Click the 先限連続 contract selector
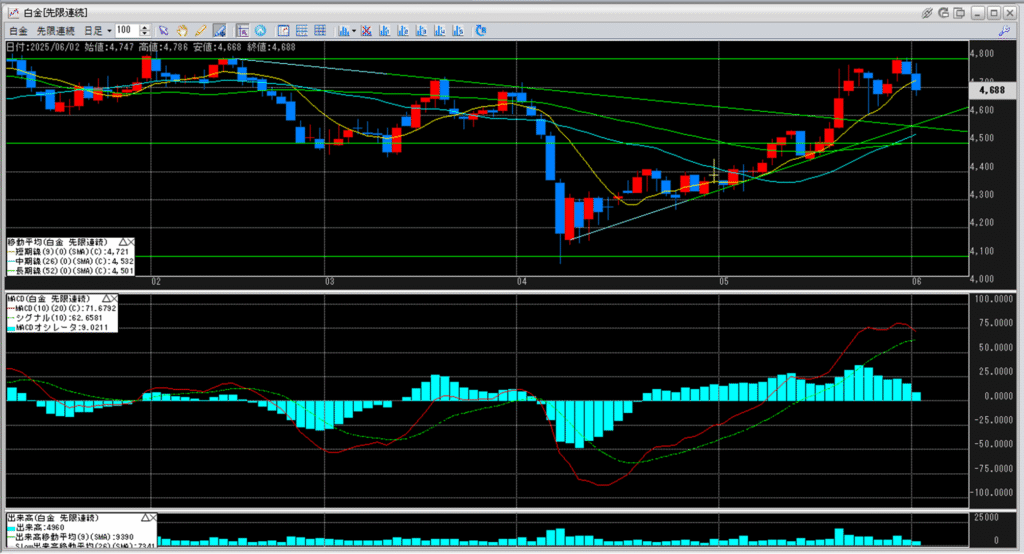Image resolution: width=1024 pixels, height=554 pixels. (x=56, y=31)
